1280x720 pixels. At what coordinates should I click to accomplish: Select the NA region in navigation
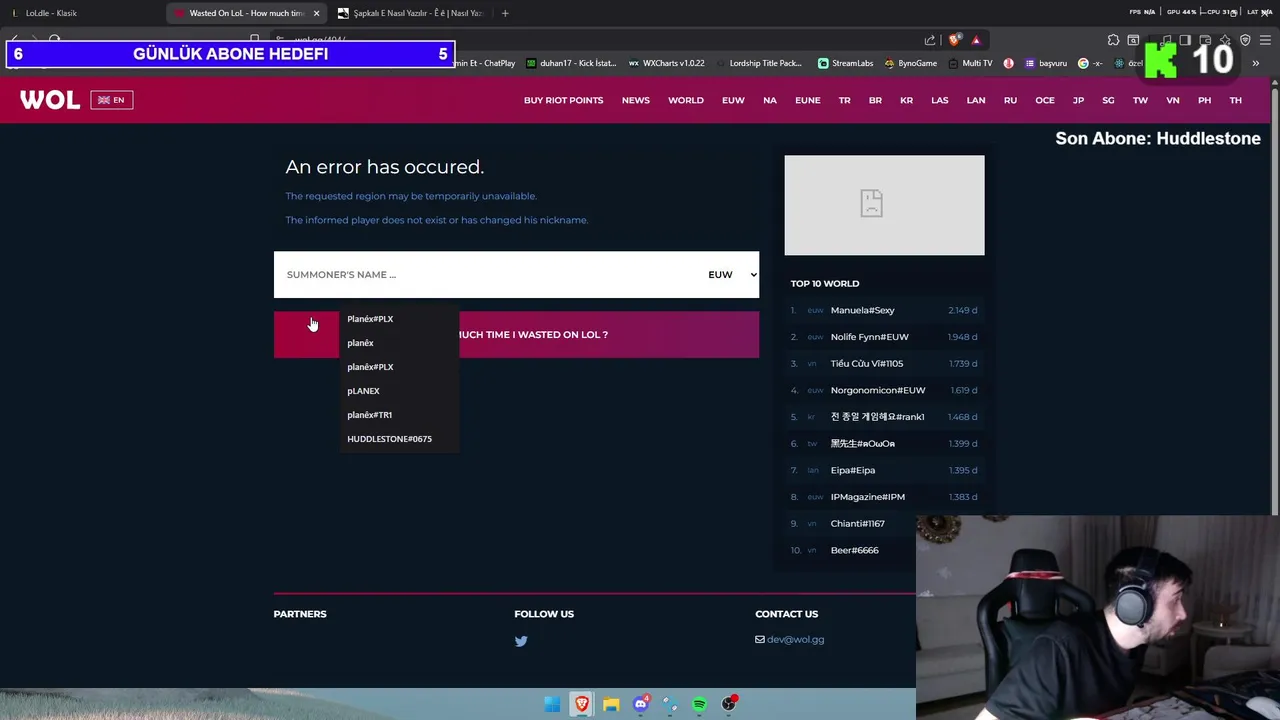click(769, 100)
